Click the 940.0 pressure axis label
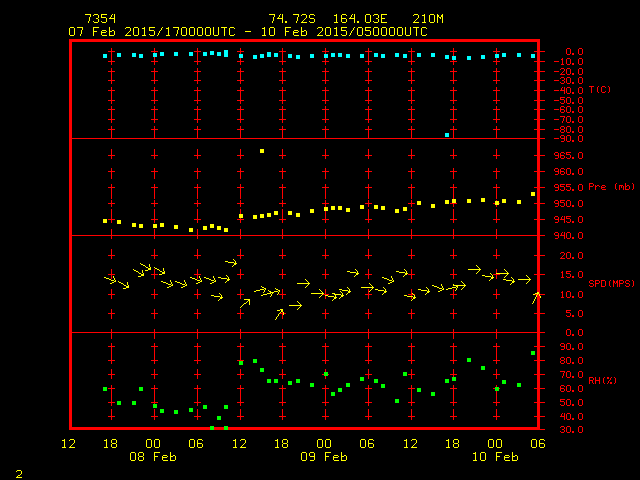Viewport: 640px width, 480px height. [569, 236]
